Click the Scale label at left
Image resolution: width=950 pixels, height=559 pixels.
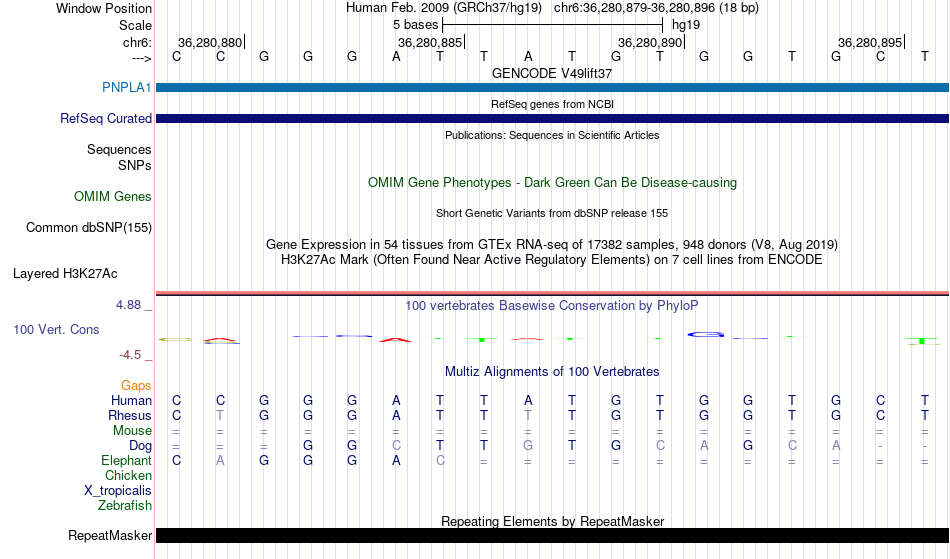(x=136, y=25)
